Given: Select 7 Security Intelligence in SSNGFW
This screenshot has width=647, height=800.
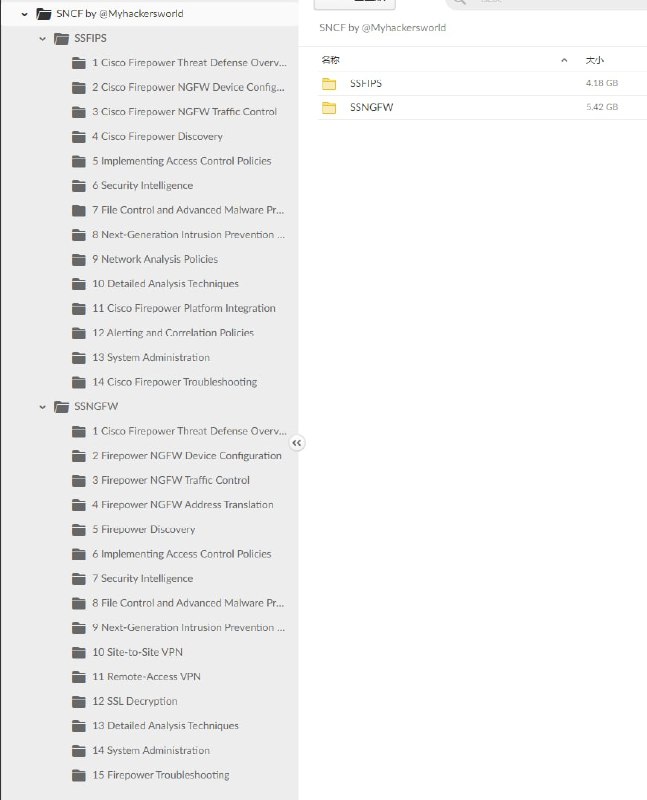Looking at the screenshot, I should click(x=142, y=578).
